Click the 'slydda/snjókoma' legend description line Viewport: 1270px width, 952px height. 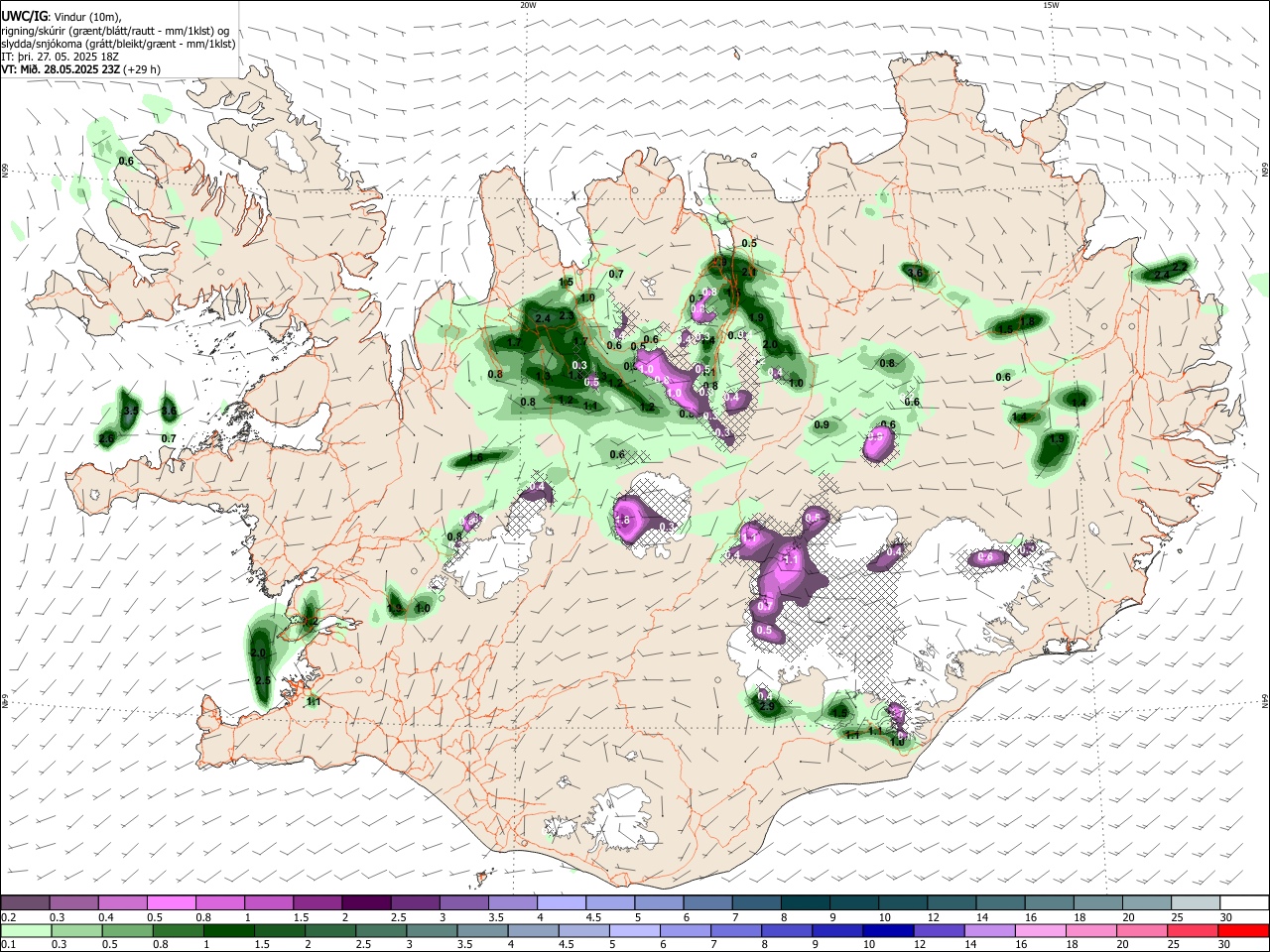tap(118, 44)
